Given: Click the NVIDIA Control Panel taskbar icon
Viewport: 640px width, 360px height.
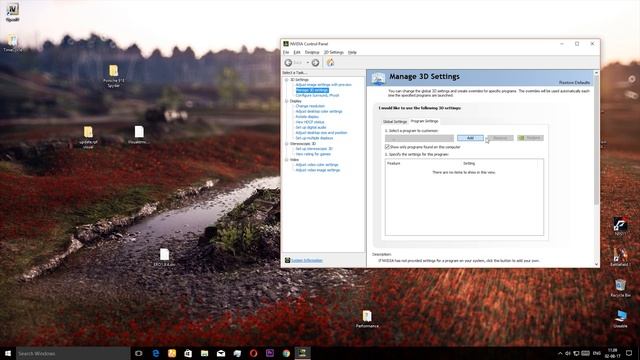Looking at the screenshot, I should [302, 353].
